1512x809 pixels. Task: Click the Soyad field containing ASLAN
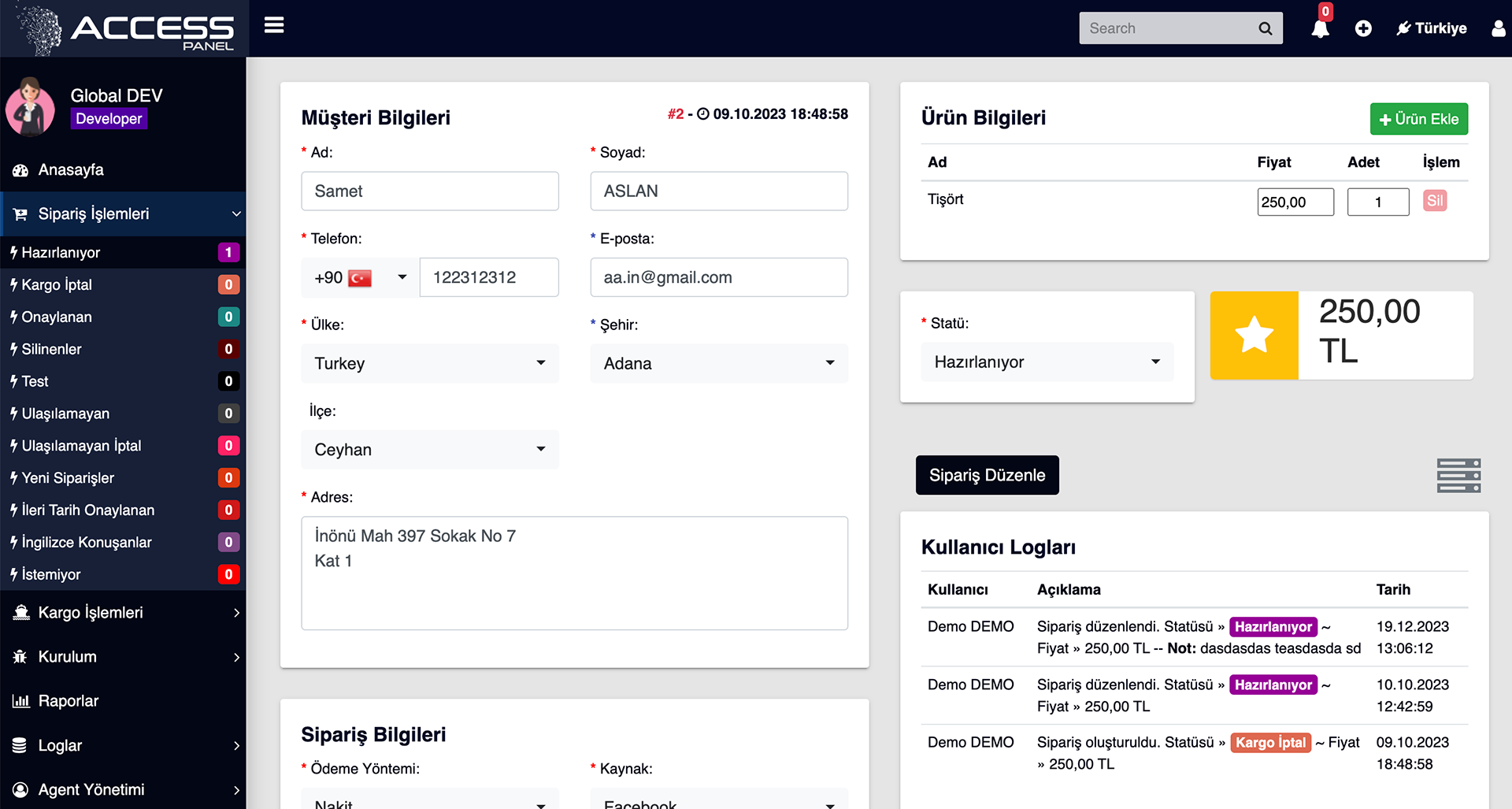tap(719, 191)
